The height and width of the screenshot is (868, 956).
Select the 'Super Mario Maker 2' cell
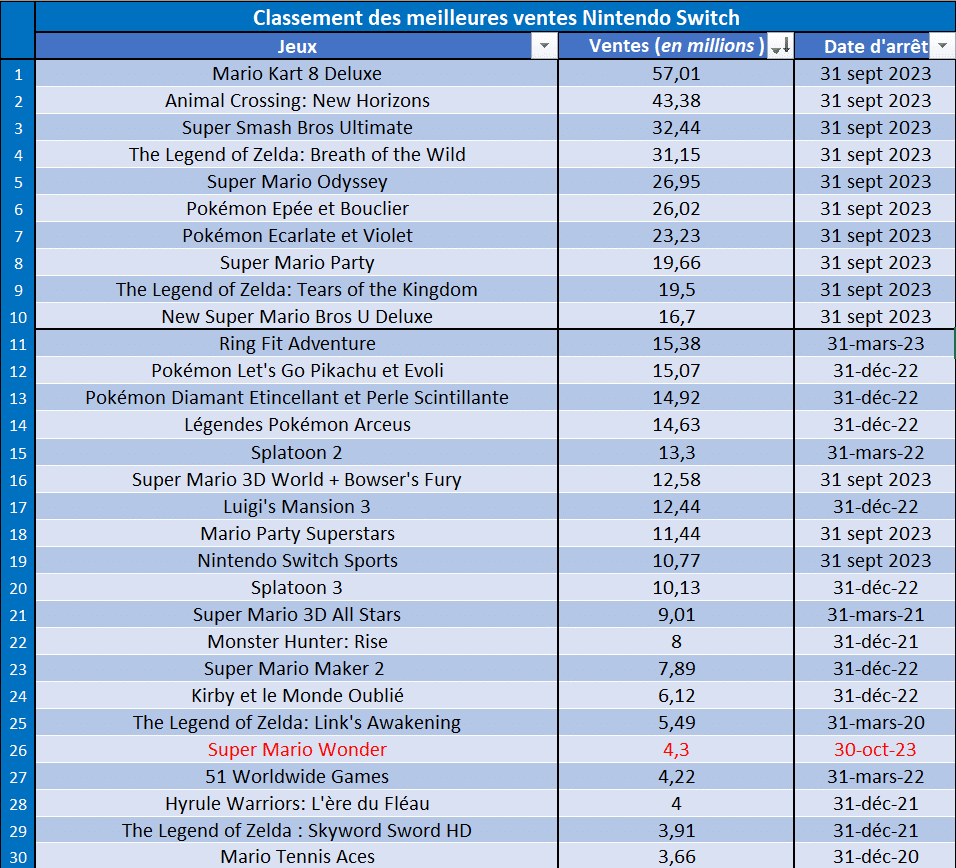click(297, 669)
